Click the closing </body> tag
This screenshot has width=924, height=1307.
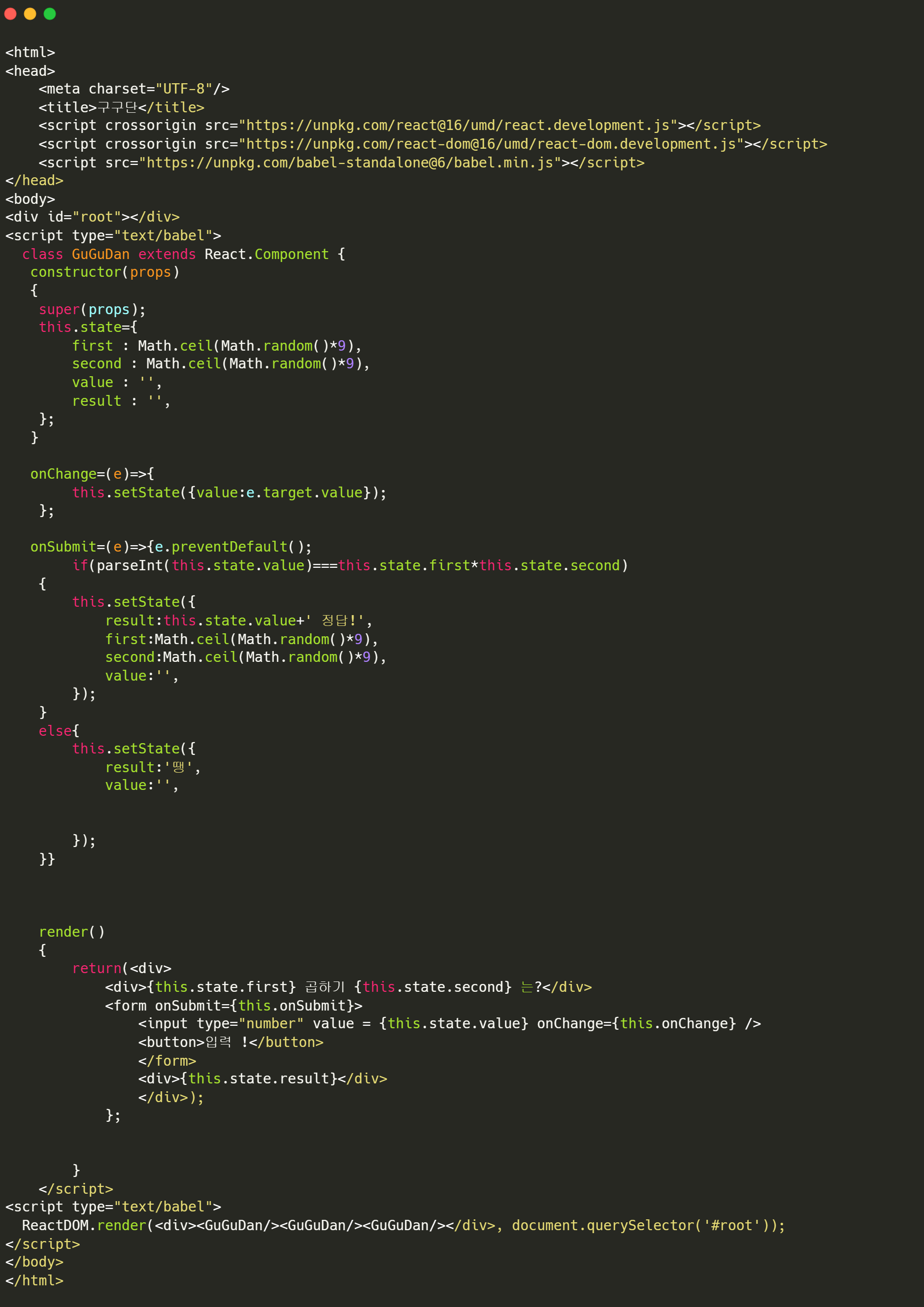pyautogui.click(x=34, y=1262)
